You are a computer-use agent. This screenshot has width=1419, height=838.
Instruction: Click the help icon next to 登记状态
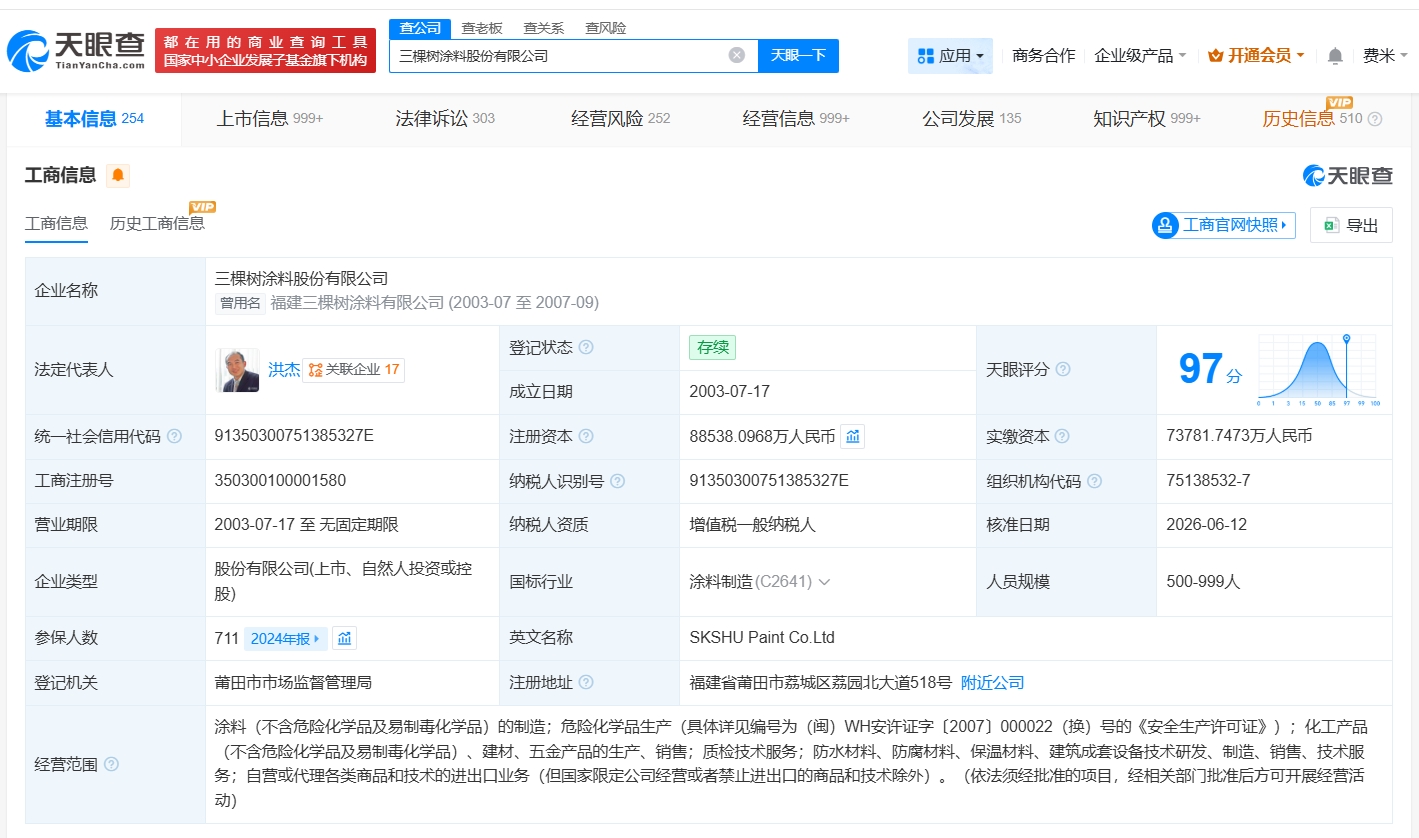pyautogui.click(x=586, y=348)
